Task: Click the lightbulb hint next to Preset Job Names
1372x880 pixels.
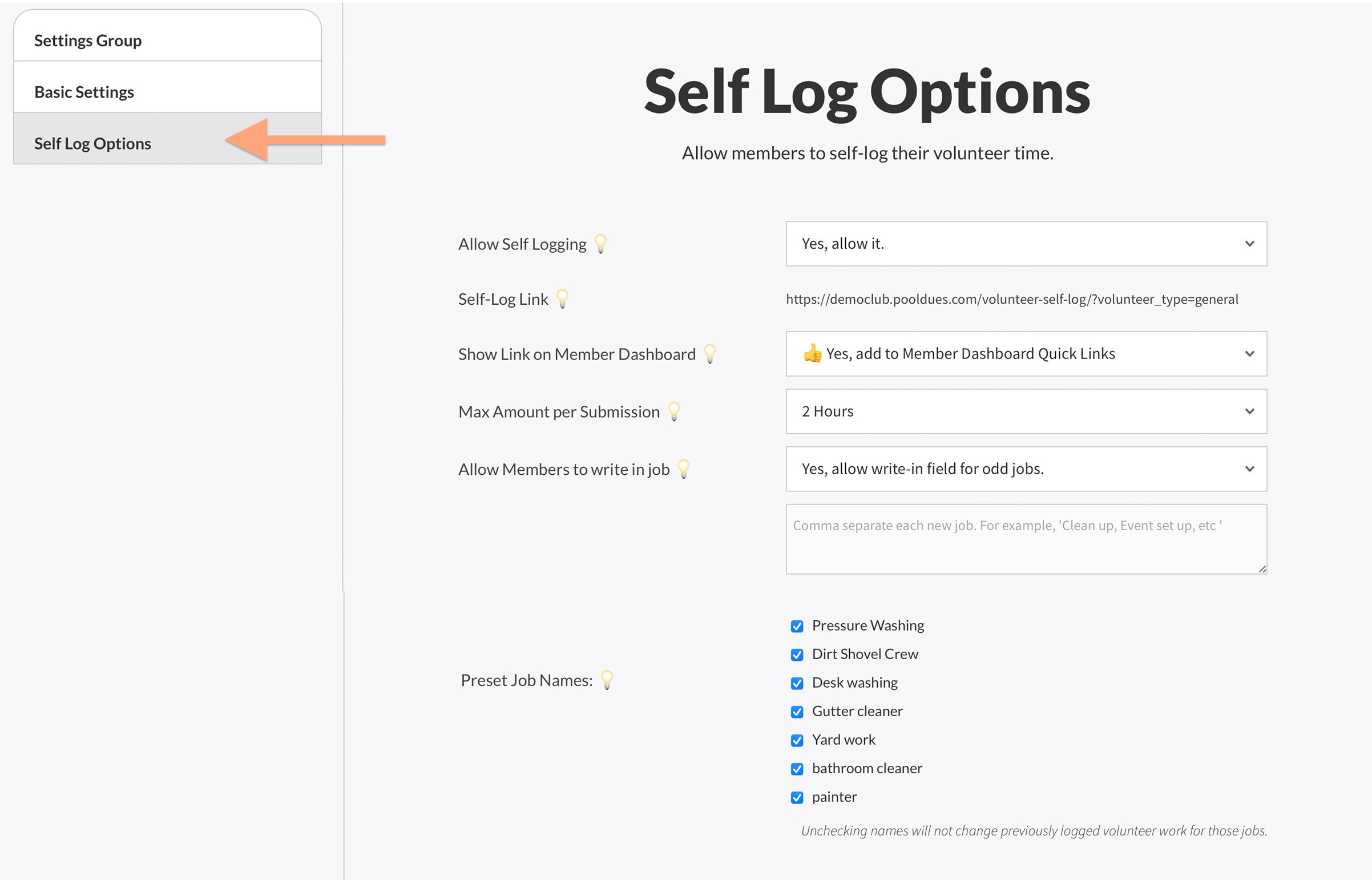Action: [607, 680]
